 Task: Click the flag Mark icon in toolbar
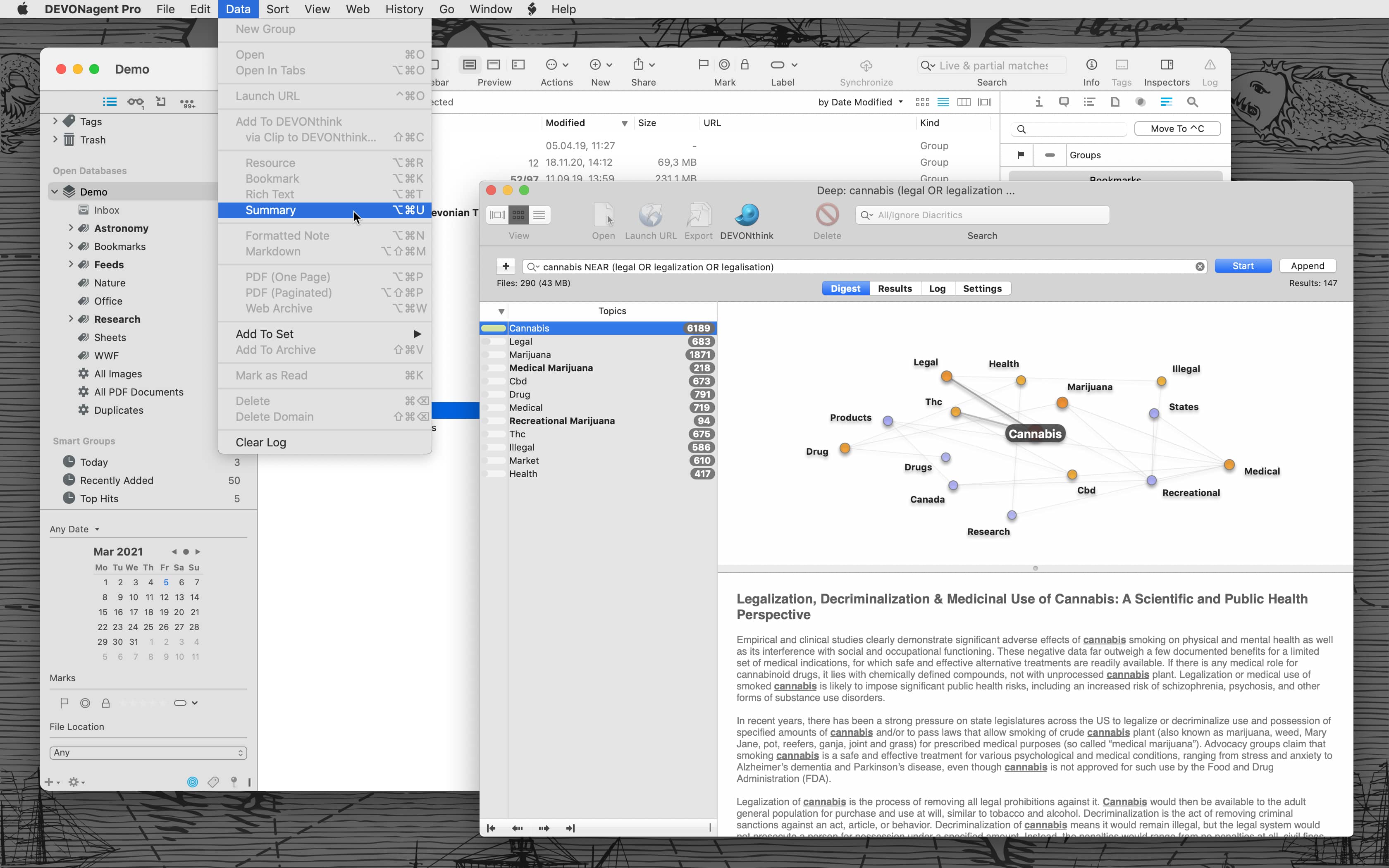[x=703, y=65]
